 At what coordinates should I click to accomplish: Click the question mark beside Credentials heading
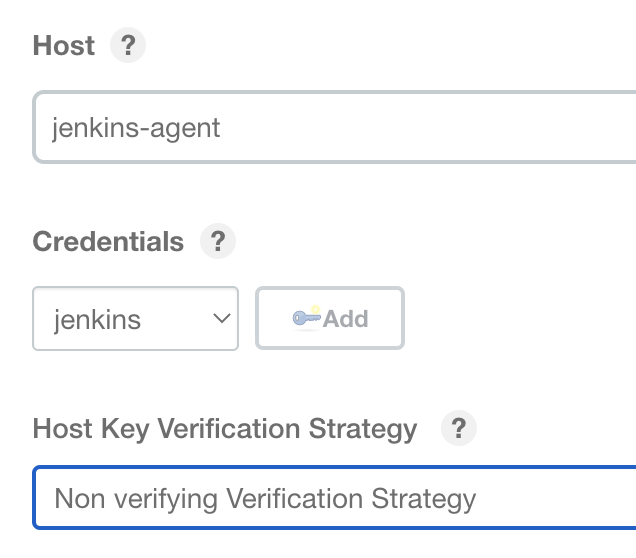tap(217, 242)
